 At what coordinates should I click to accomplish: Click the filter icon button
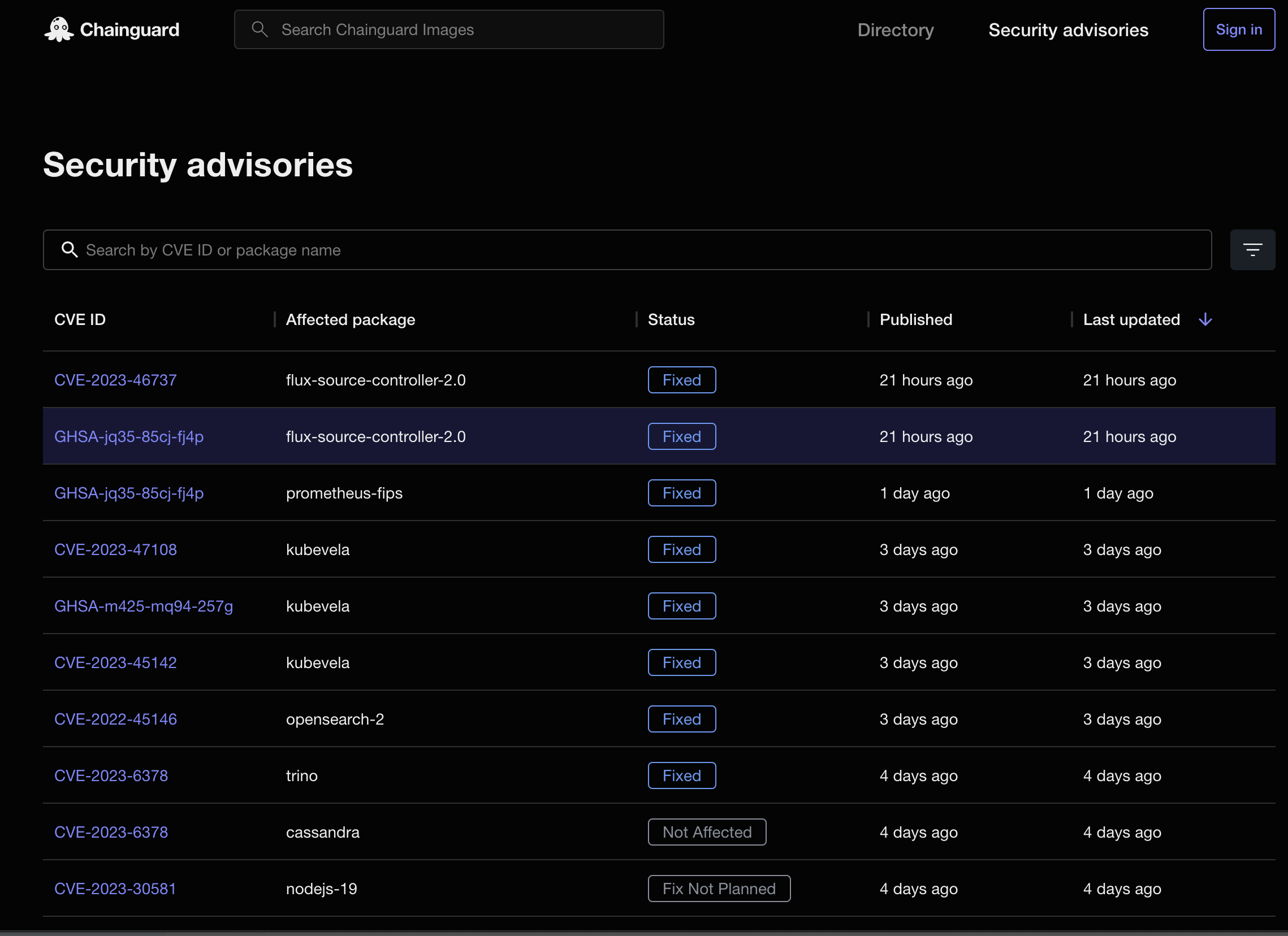tap(1252, 250)
